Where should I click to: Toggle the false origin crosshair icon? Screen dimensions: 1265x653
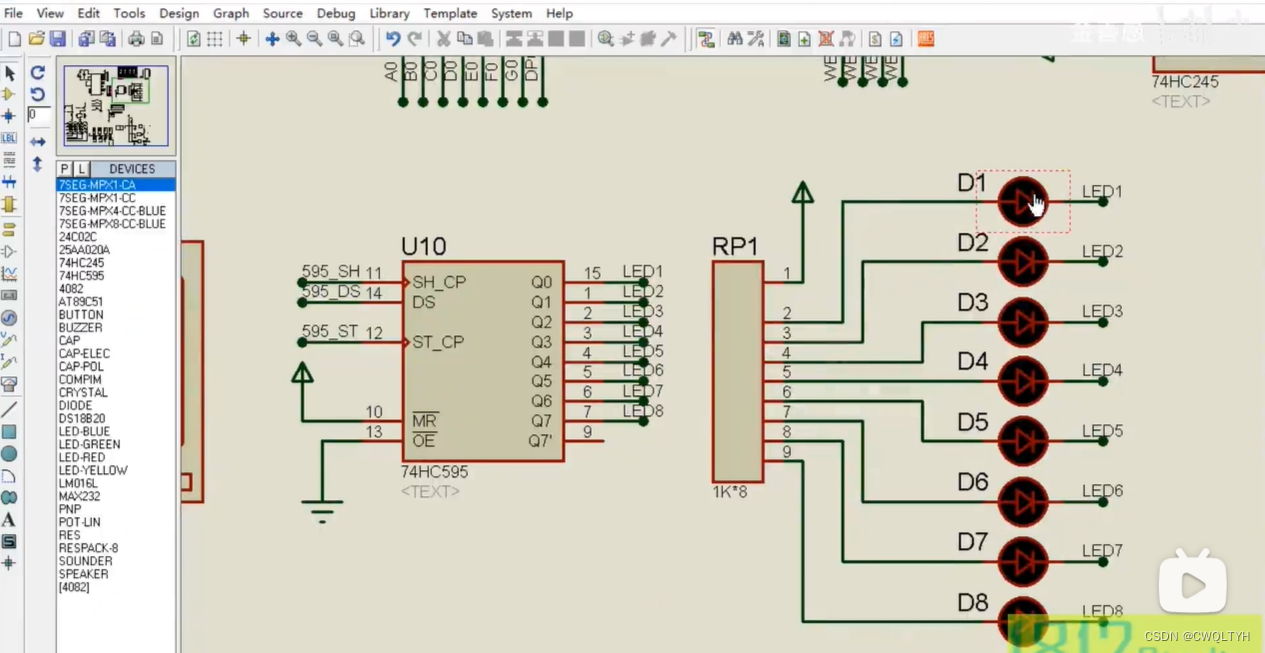tap(243, 39)
